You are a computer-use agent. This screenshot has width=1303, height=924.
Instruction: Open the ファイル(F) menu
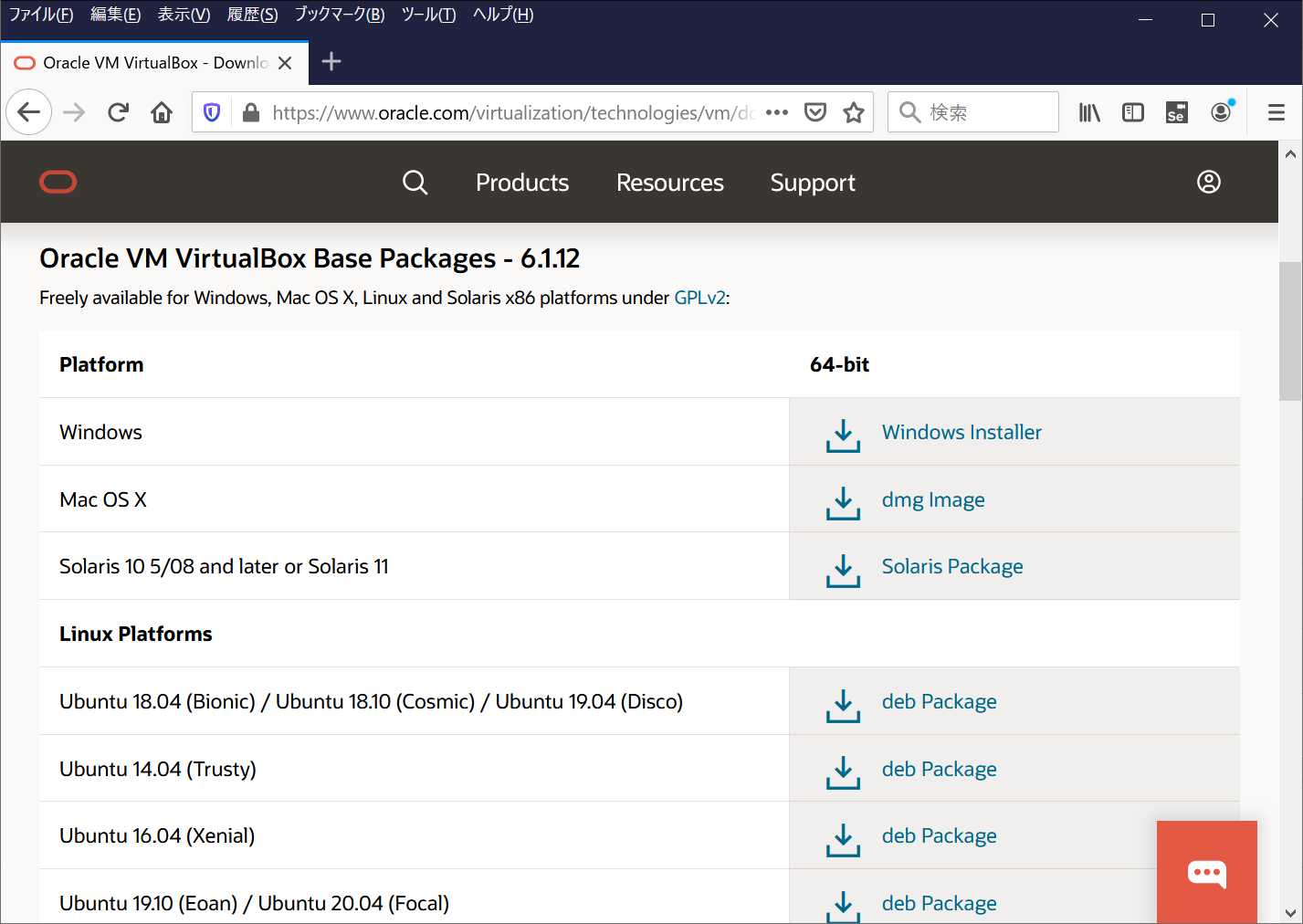(41, 15)
